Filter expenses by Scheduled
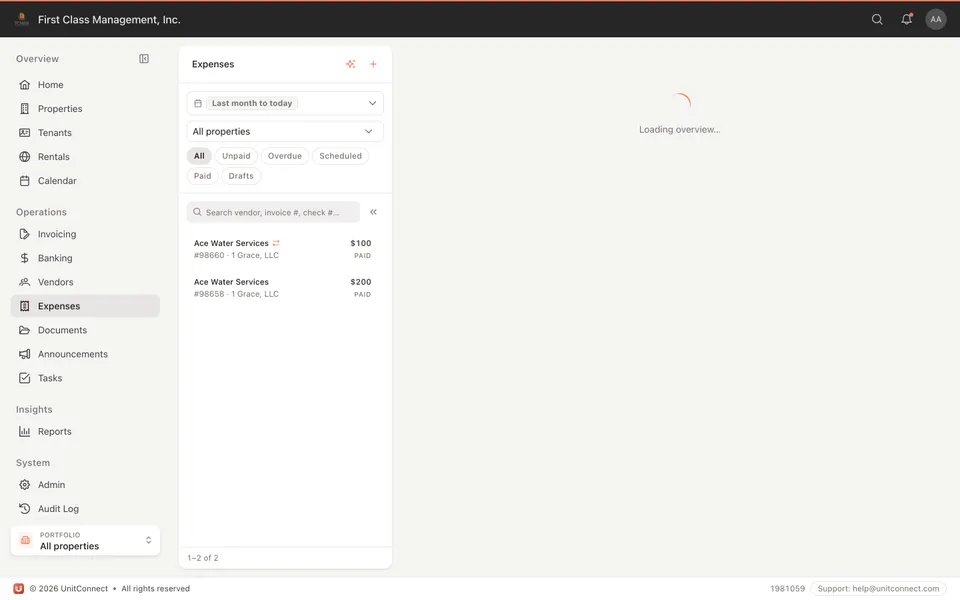Screen dimensions: 960x600 tap(340, 156)
